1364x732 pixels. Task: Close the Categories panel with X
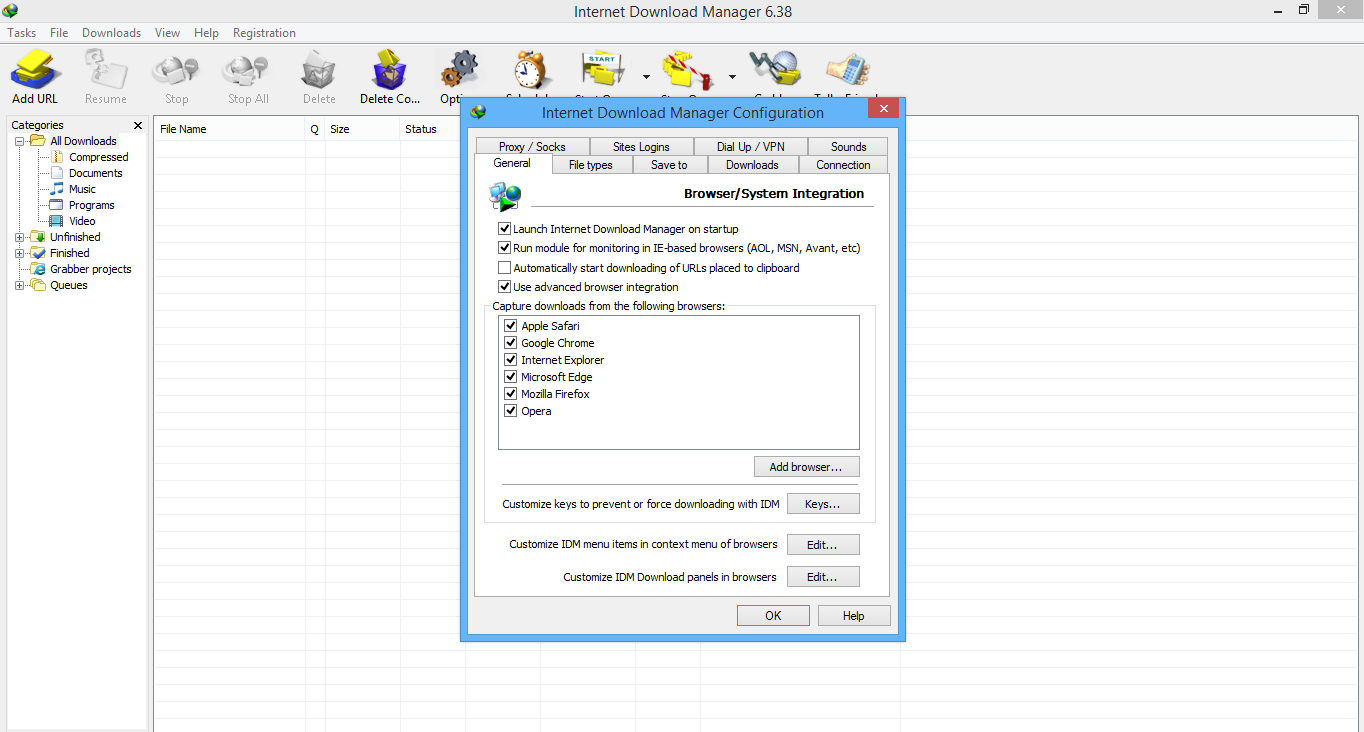tap(138, 125)
